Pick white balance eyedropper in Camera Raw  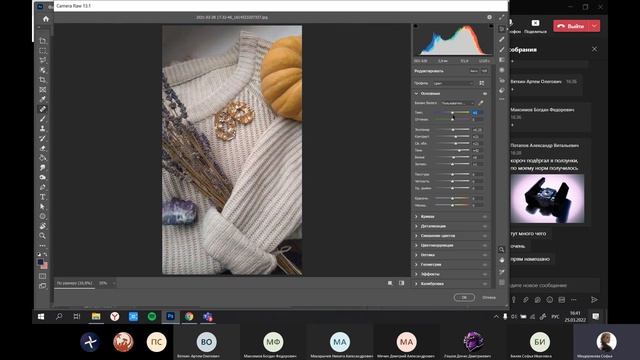point(481,103)
